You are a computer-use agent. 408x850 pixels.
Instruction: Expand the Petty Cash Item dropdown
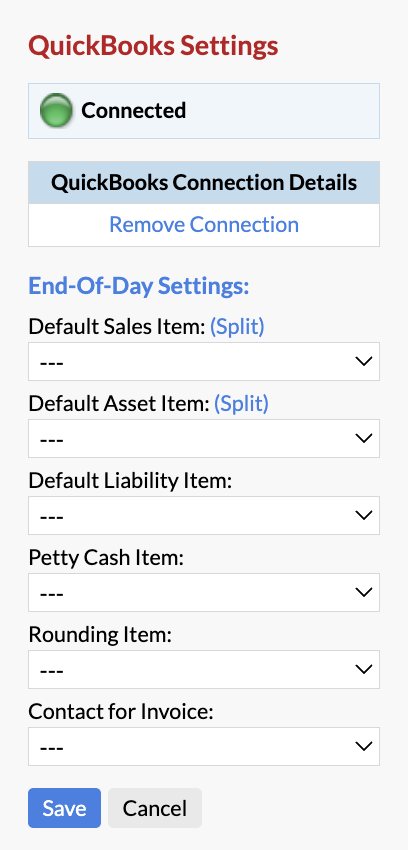[x=204, y=592]
